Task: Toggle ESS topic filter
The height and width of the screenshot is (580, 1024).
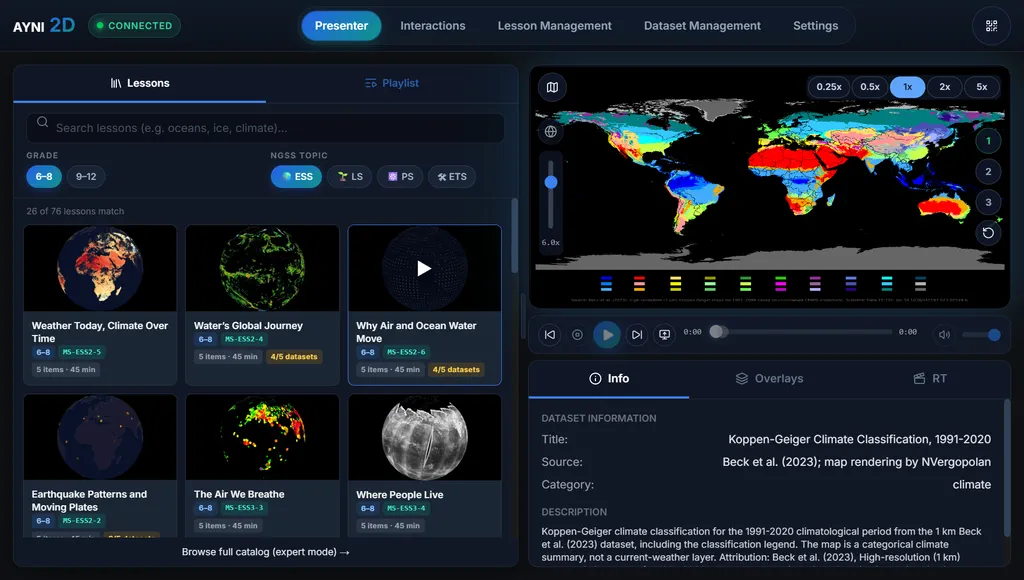Action: (x=296, y=176)
